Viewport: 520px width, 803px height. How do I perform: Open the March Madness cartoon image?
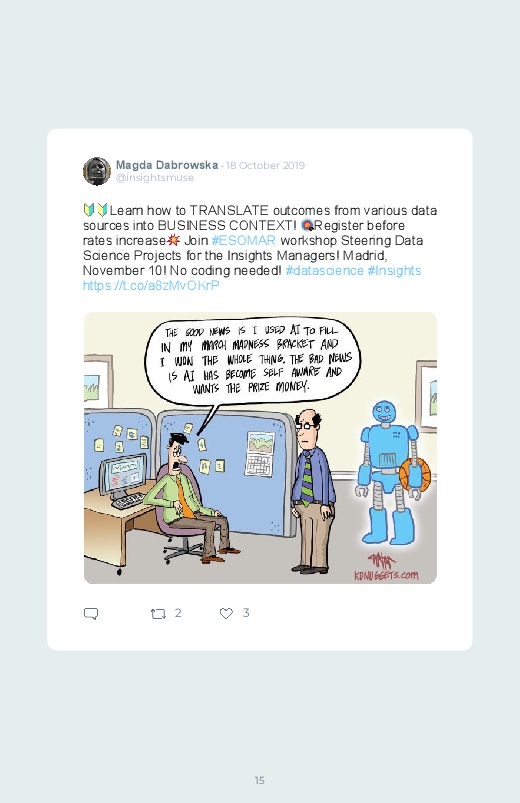260,448
